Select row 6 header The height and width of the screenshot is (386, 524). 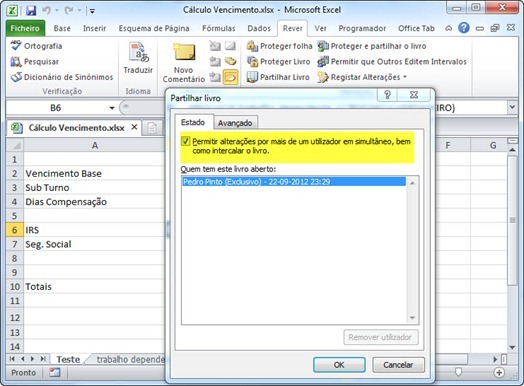[x=14, y=230]
